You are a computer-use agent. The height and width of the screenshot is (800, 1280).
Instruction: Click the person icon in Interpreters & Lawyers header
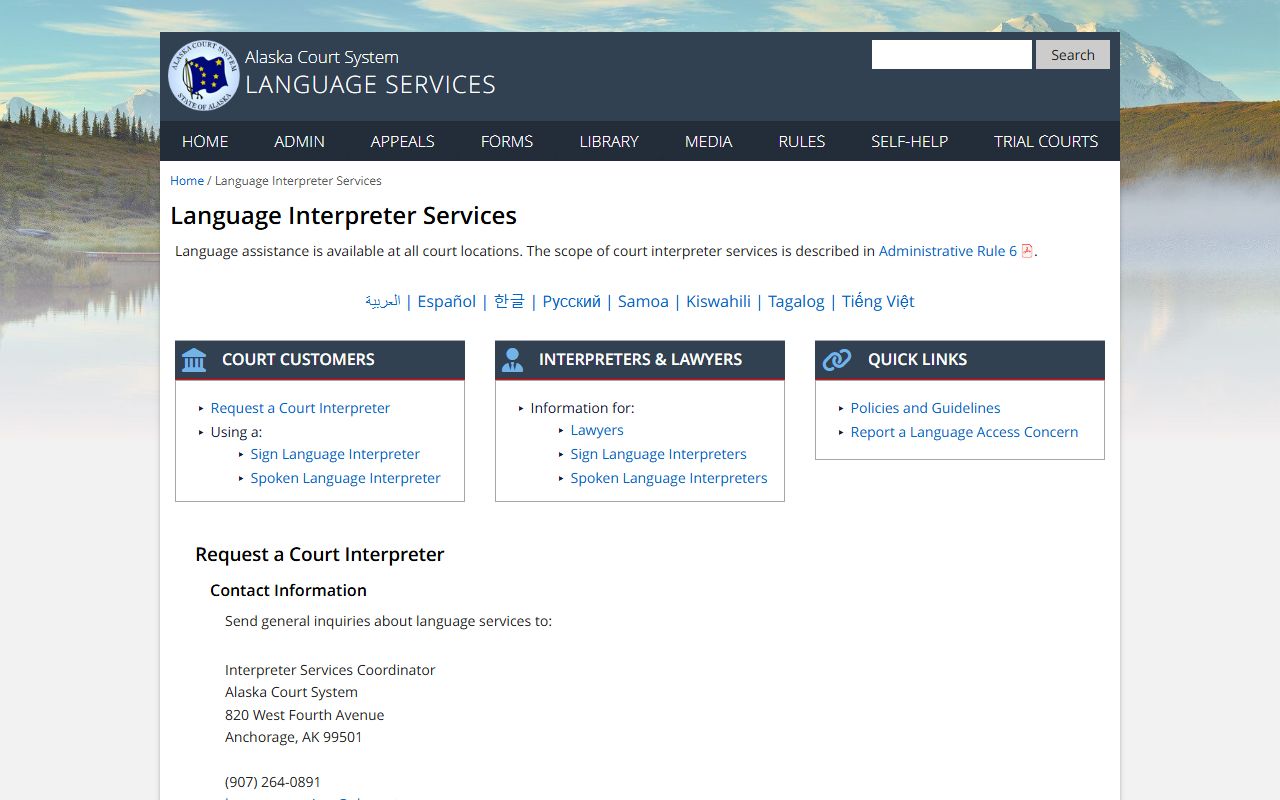[512, 360]
